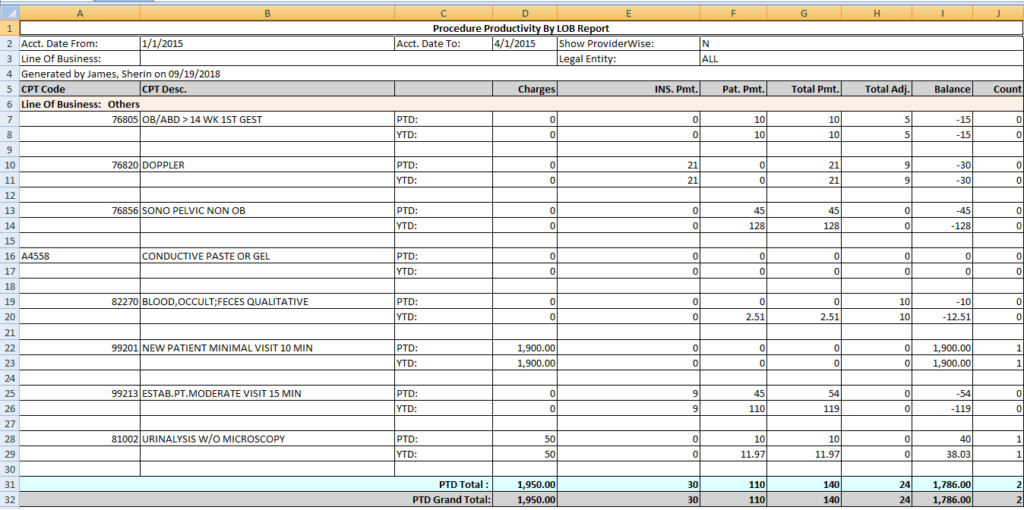The height and width of the screenshot is (510, 1024).
Task: Click the PTD Grand Total: label
Action: [451, 500]
